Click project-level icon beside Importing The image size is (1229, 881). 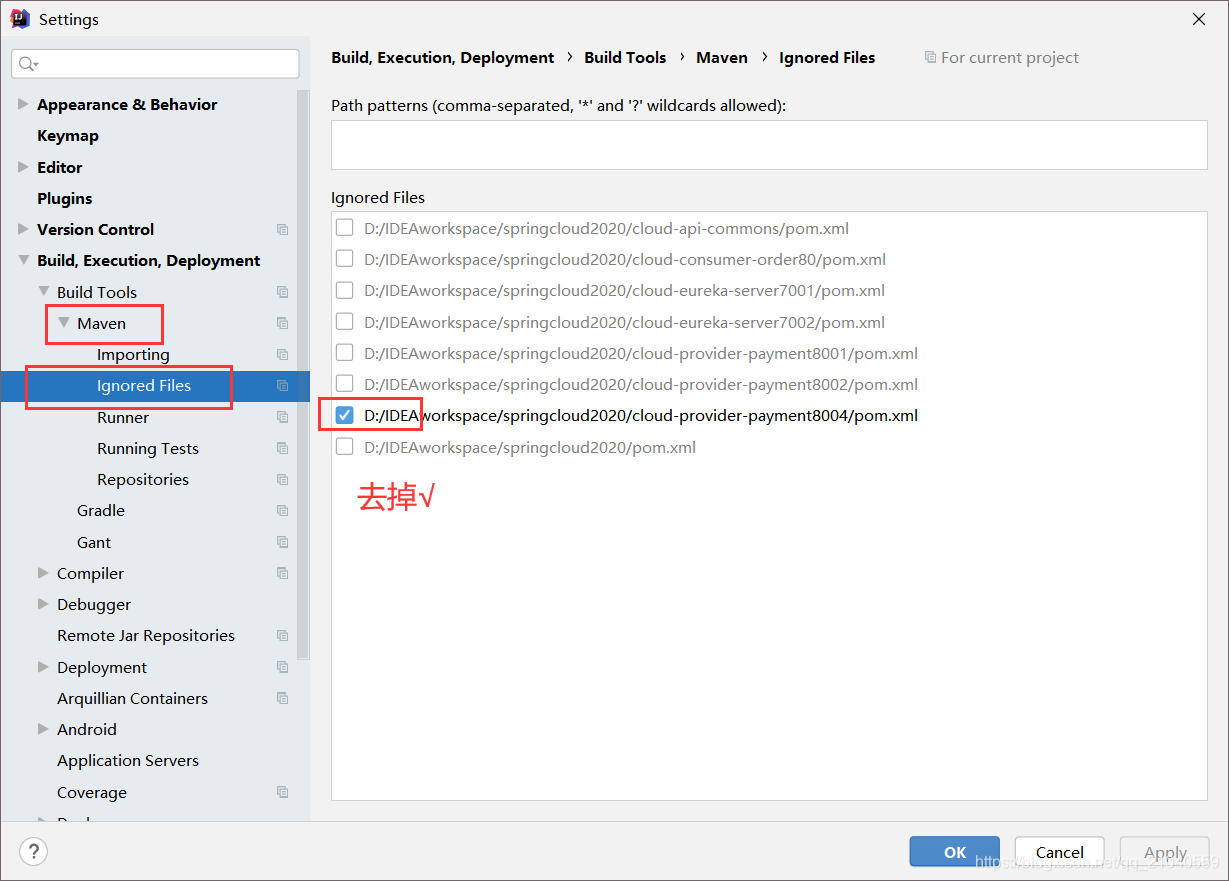pyautogui.click(x=282, y=355)
